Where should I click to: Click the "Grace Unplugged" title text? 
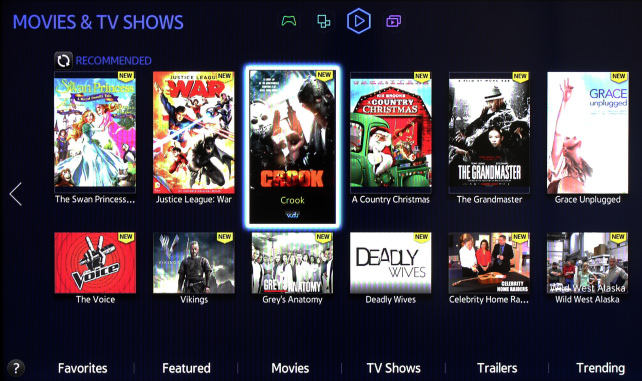point(588,199)
